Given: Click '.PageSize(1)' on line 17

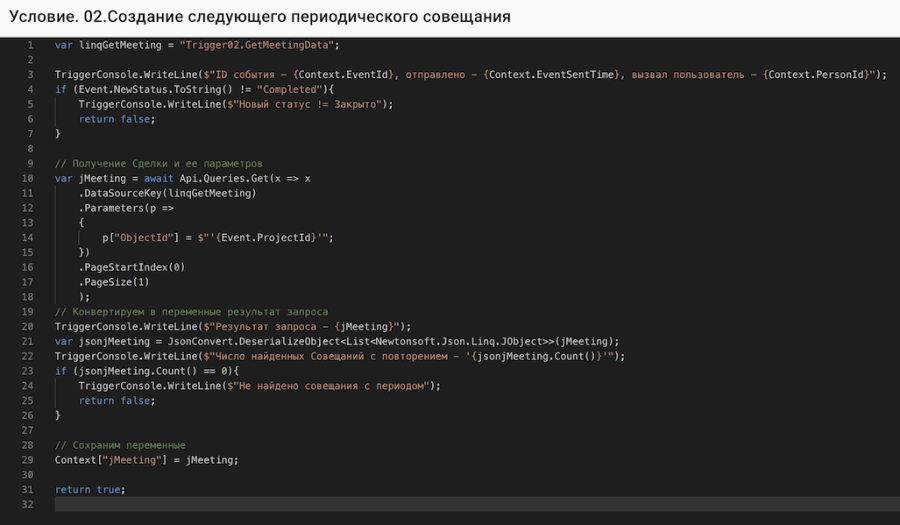Looking at the screenshot, I should coord(114,282).
